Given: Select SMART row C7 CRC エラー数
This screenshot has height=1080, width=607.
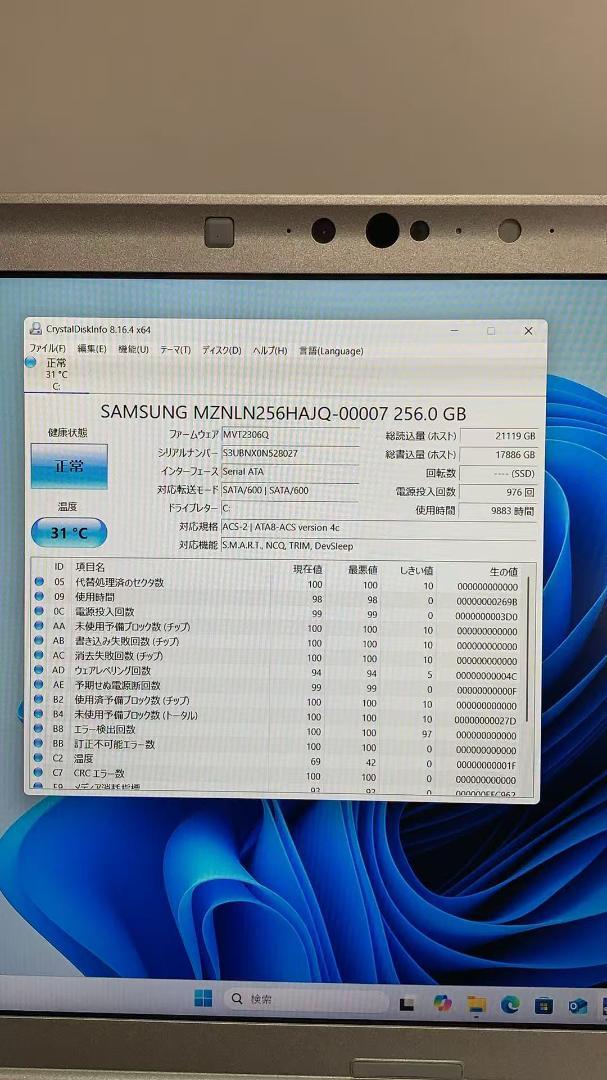Looking at the screenshot, I should pyautogui.click(x=280, y=776).
